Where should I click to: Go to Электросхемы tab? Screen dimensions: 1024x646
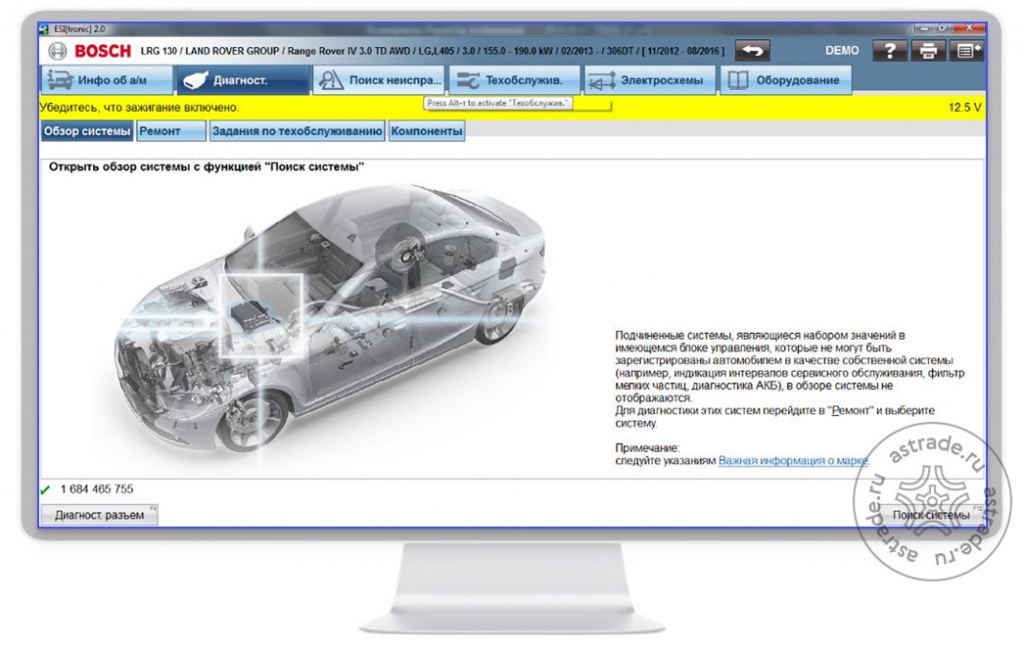click(x=650, y=80)
